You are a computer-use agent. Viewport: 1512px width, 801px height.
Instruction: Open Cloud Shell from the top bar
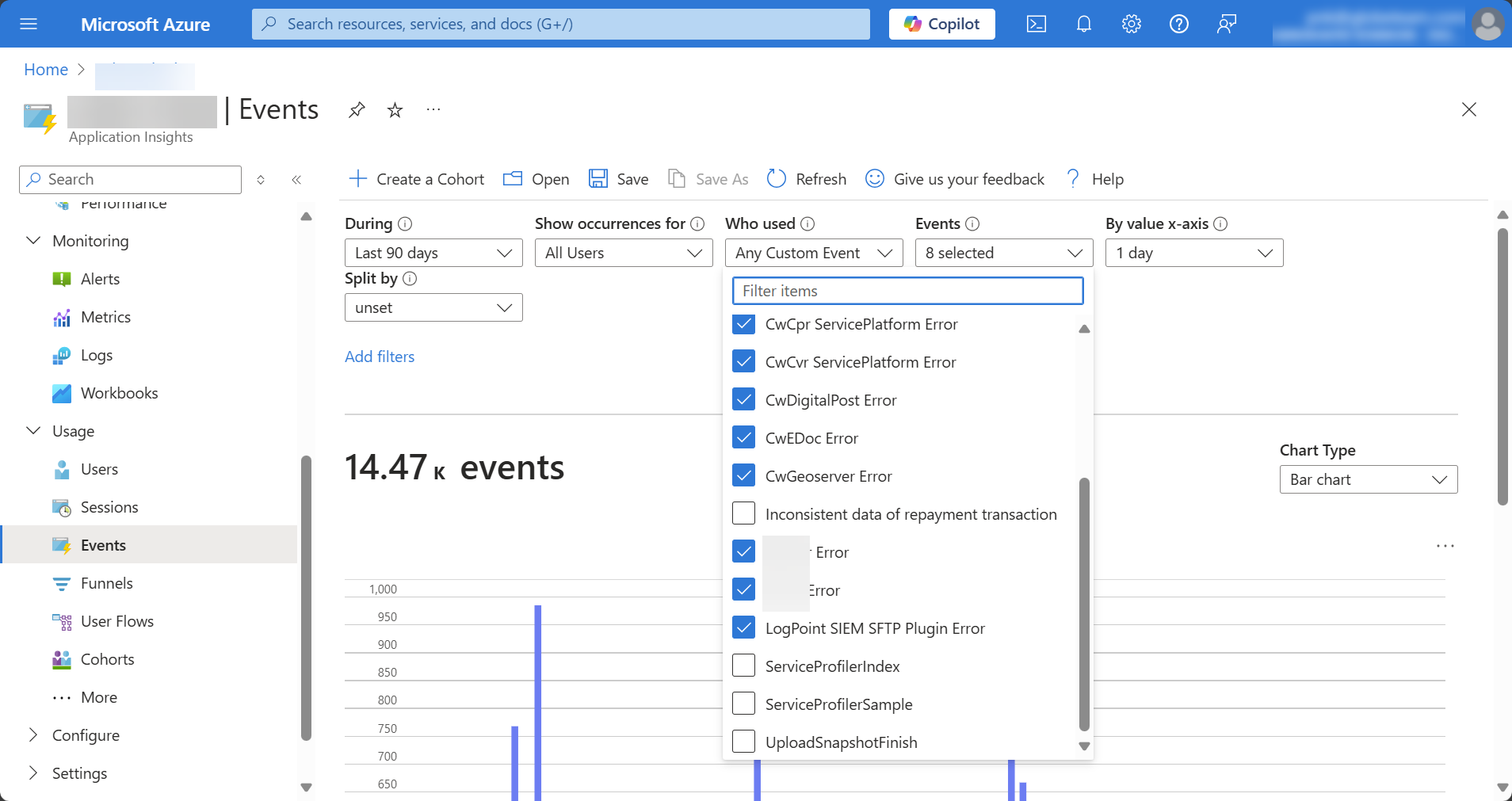coord(1036,24)
